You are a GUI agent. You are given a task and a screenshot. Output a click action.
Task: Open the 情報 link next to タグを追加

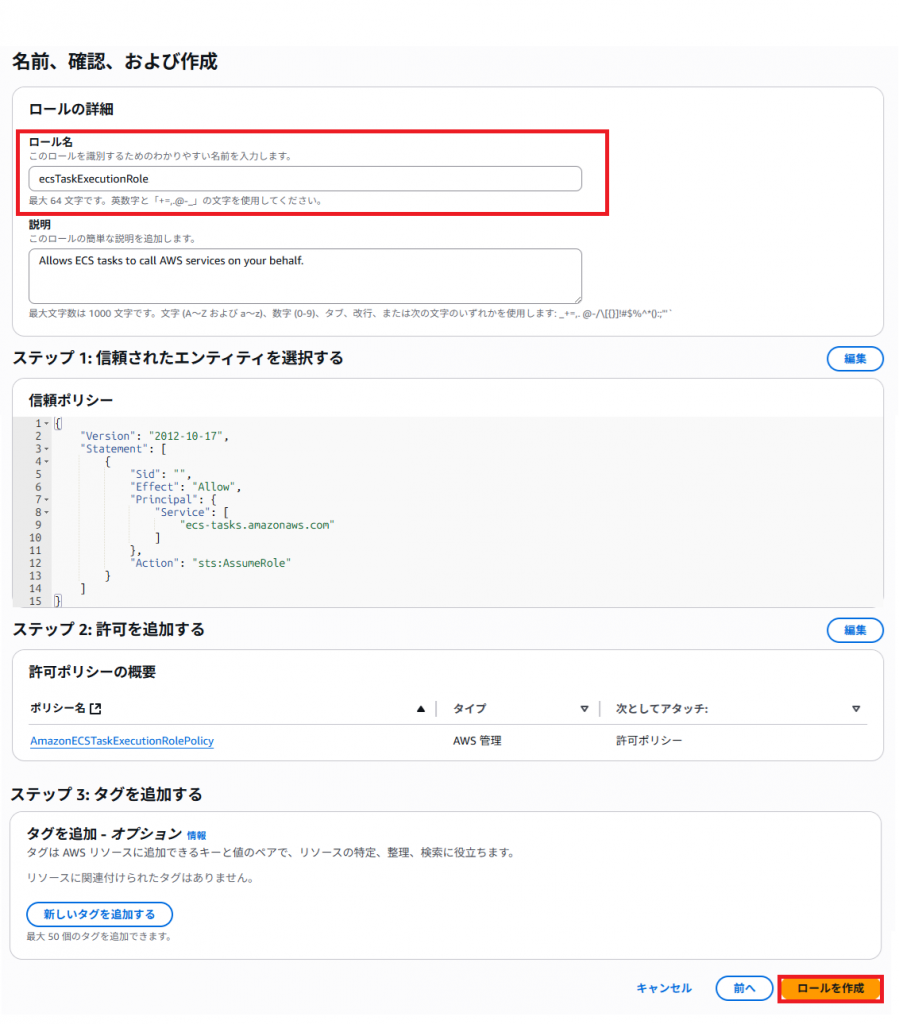(x=196, y=835)
